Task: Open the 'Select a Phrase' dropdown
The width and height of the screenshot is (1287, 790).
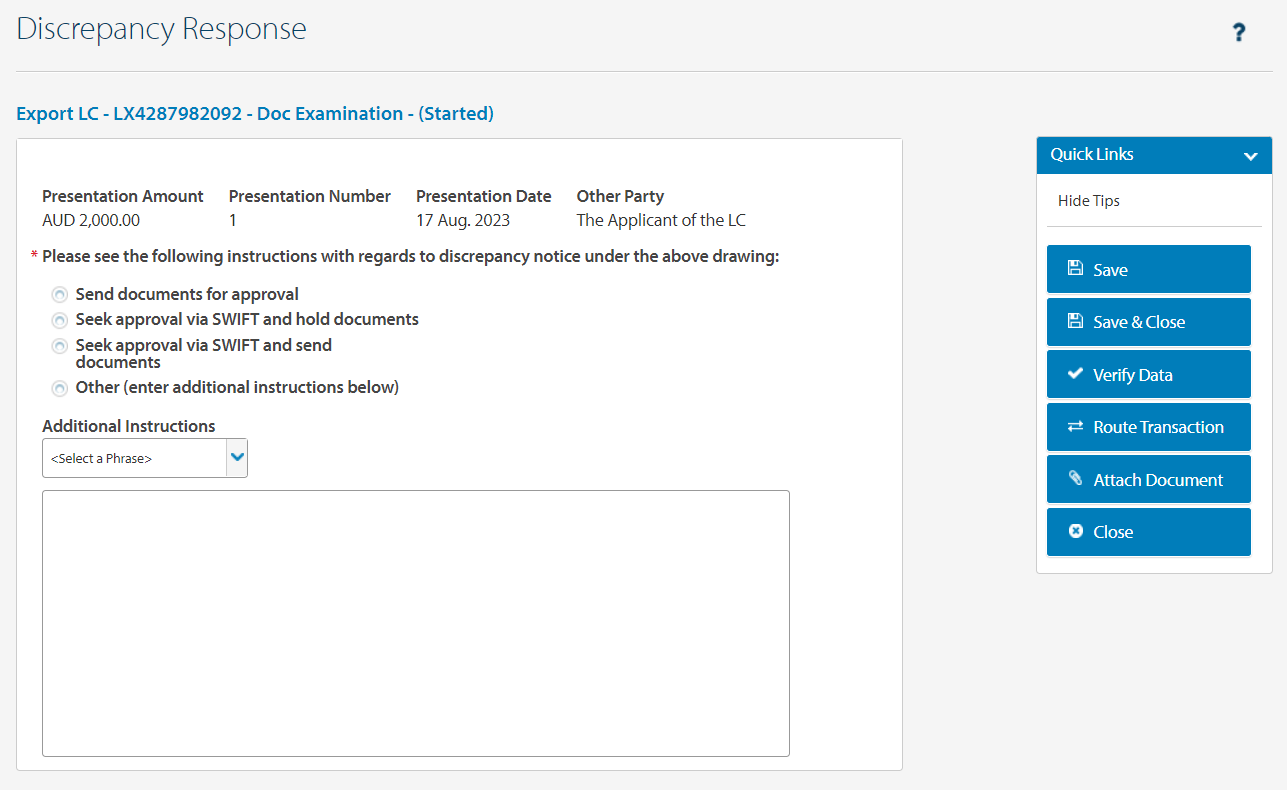Action: 135,458
